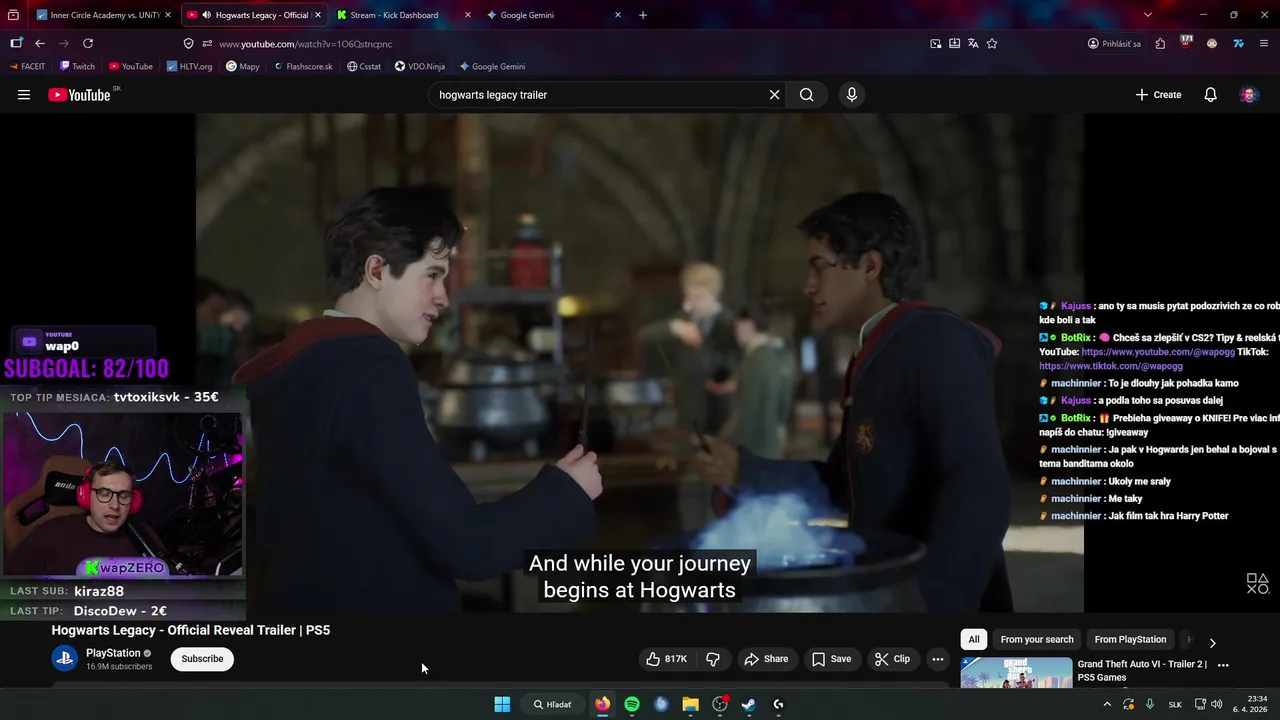Submit search with the magnifier icon
Viewport: 1280px width, 720px height.
[x=806, y=95]
